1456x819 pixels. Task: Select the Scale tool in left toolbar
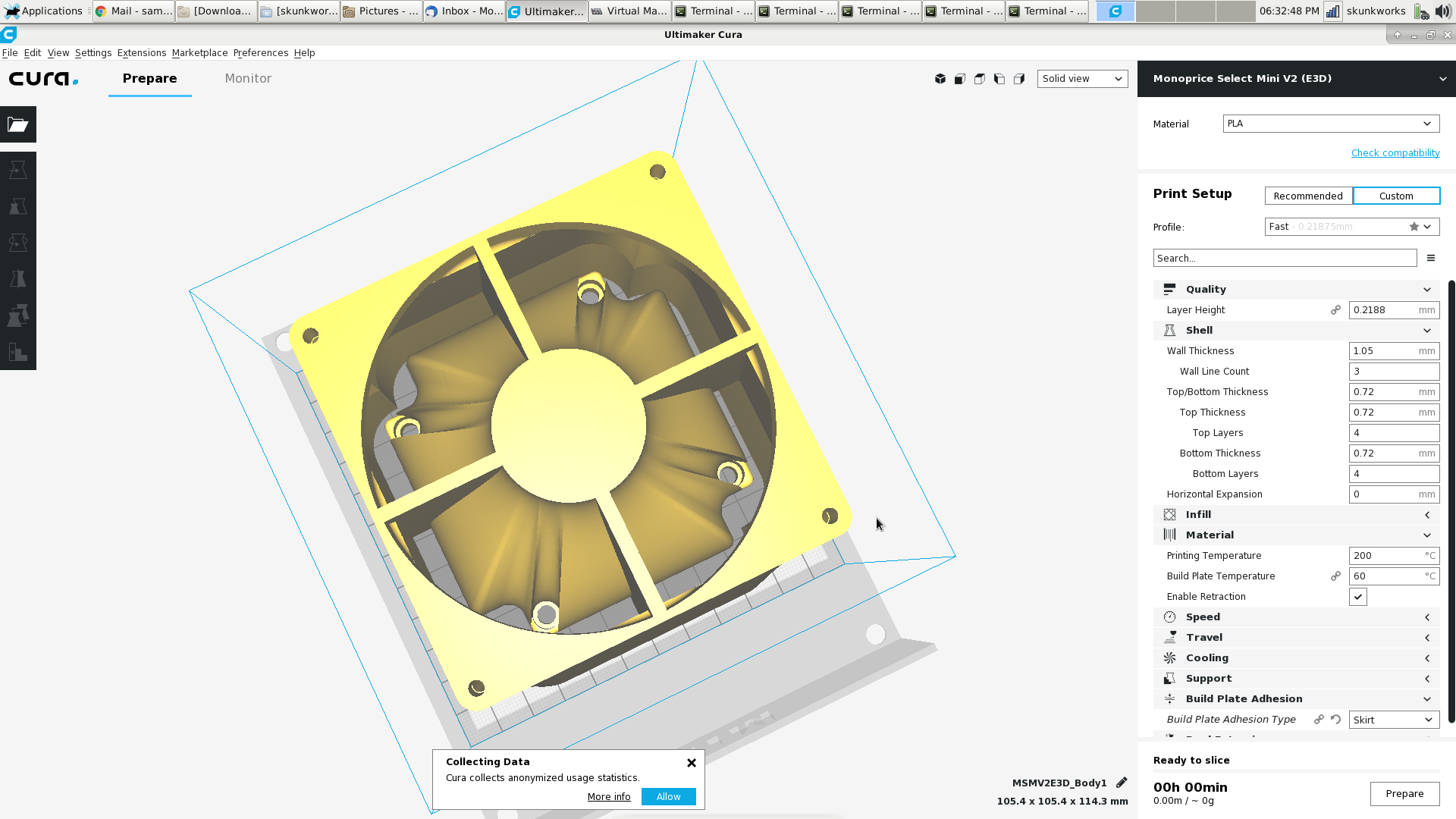click(x=18, y=206)
